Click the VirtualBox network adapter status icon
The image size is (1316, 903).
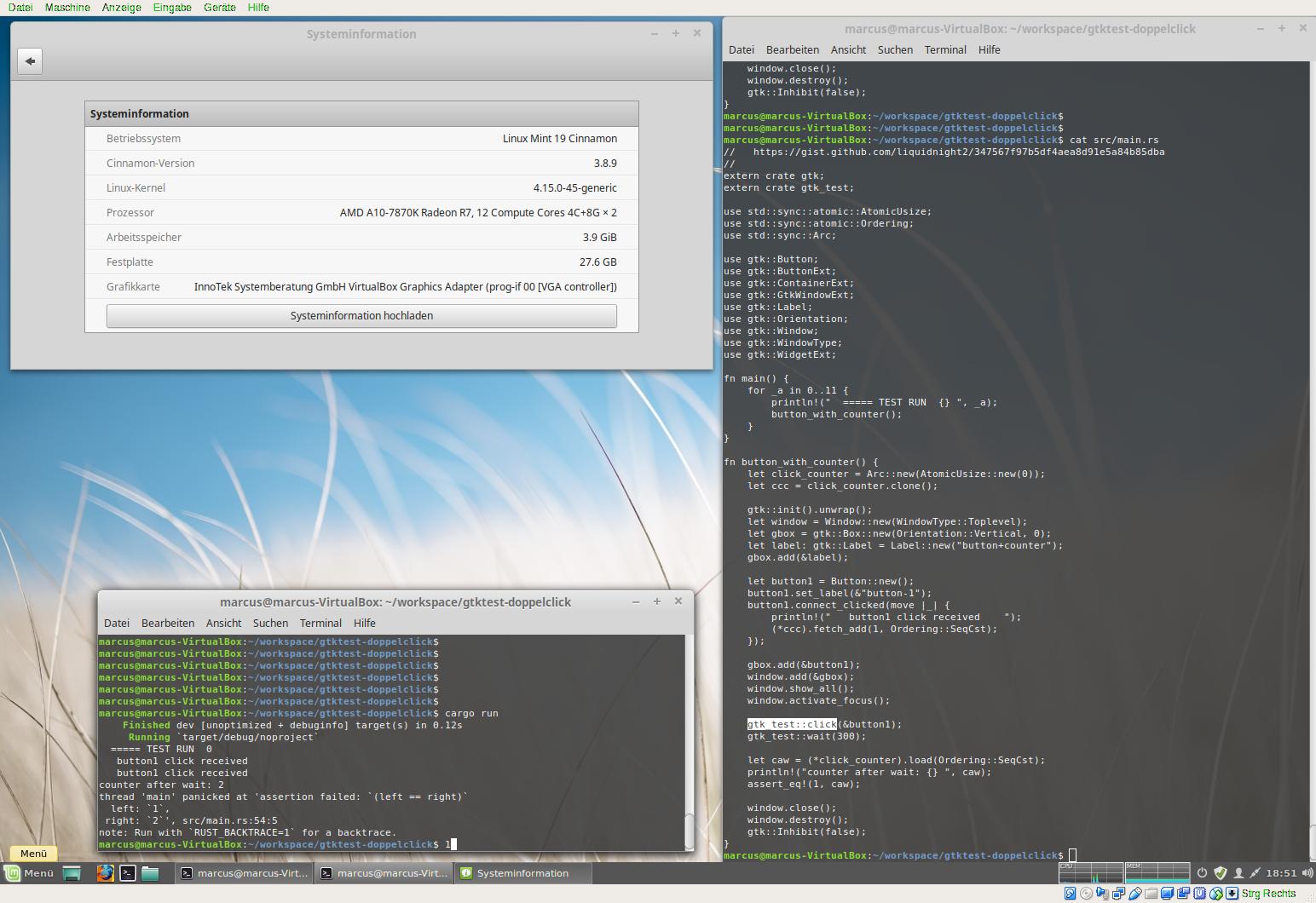click(x=1118, y=894)
